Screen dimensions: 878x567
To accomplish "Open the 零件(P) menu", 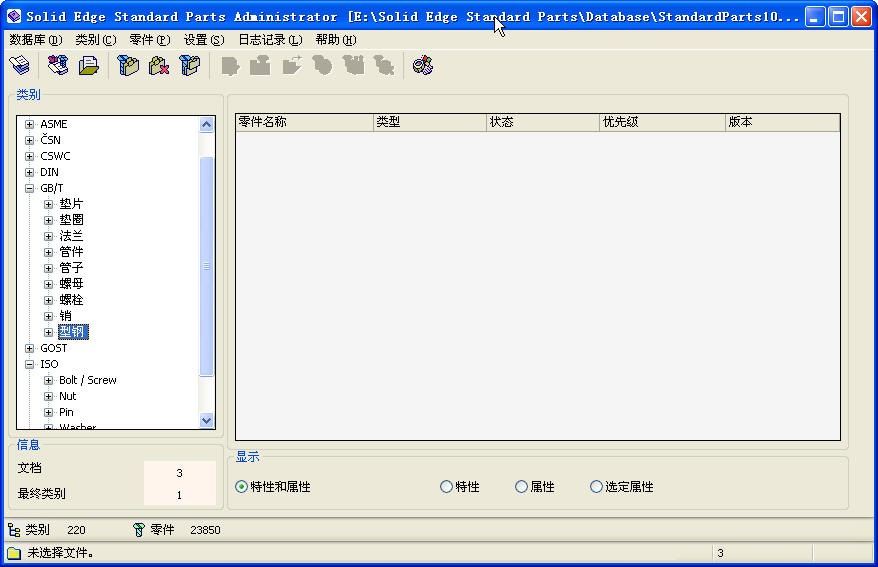I will coord(150,40).
